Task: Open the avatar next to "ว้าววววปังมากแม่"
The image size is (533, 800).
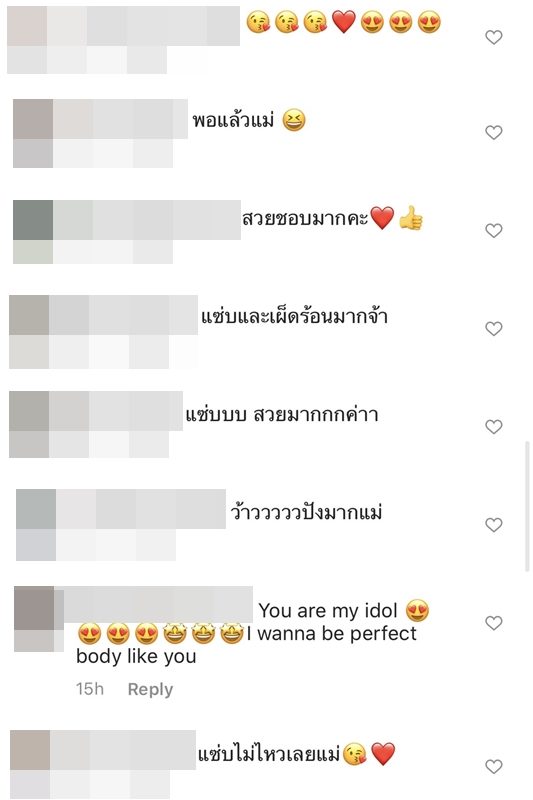Action: (x=36, y=525)
